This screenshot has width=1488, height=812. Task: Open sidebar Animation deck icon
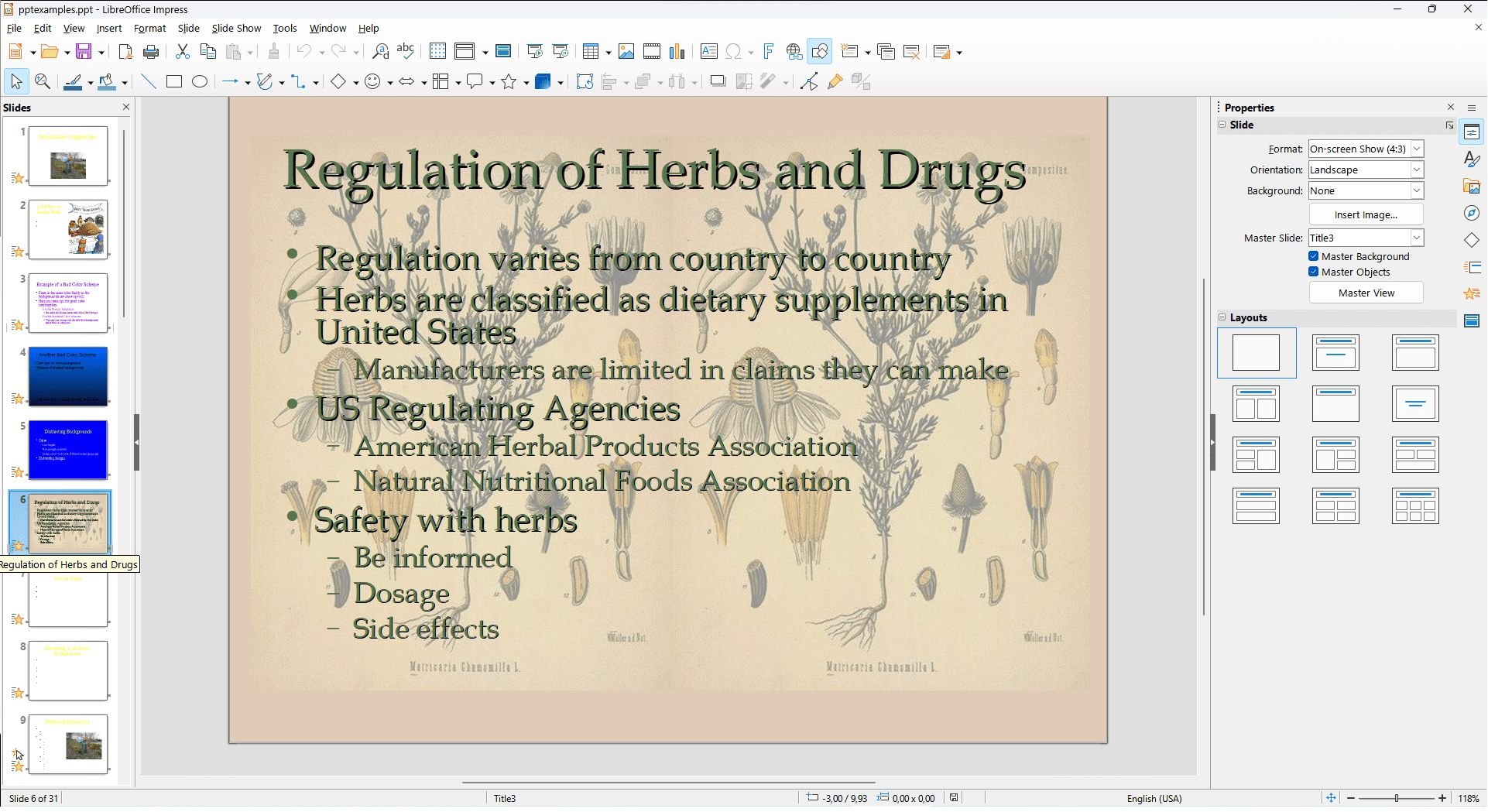(x=1472, y=293)
